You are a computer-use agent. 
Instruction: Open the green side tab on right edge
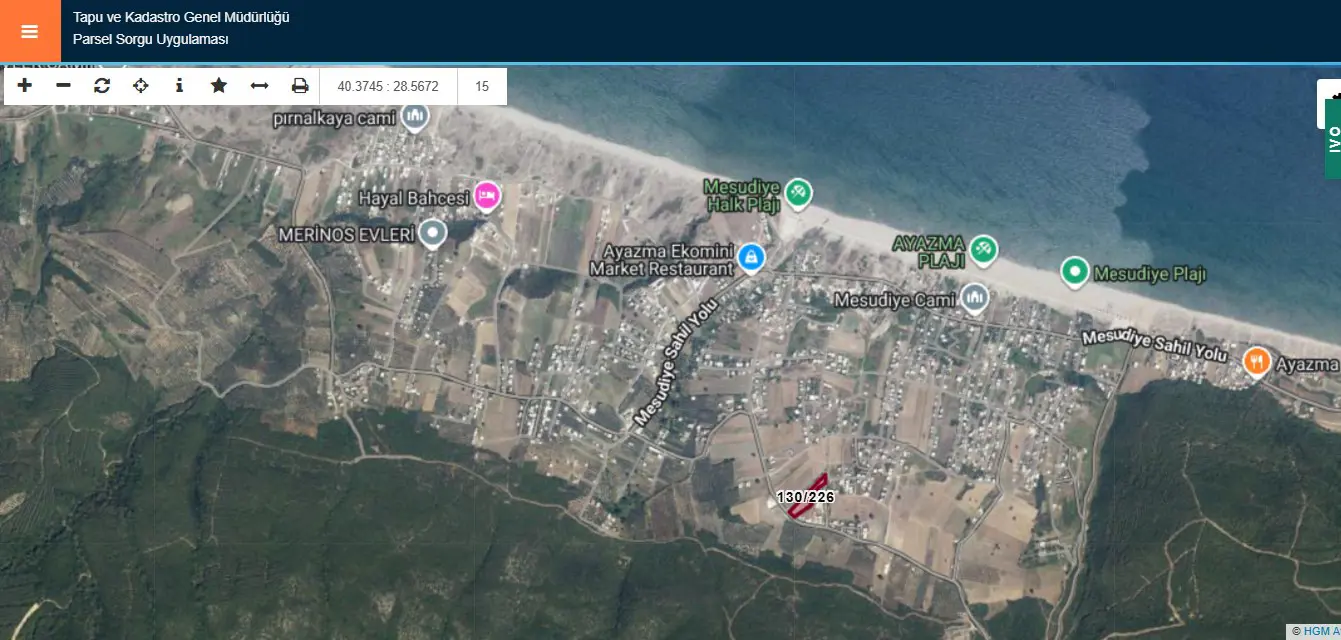click(1333, 138)
